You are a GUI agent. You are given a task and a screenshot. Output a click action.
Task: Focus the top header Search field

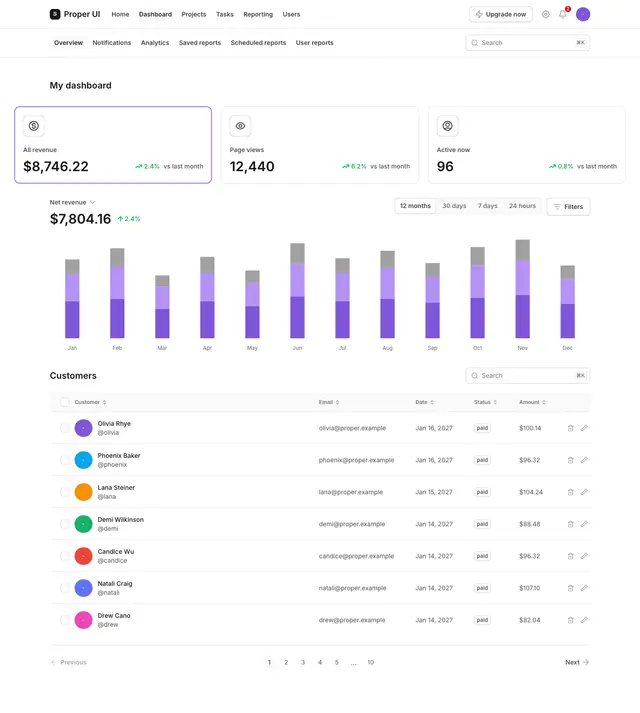point(528,43)
